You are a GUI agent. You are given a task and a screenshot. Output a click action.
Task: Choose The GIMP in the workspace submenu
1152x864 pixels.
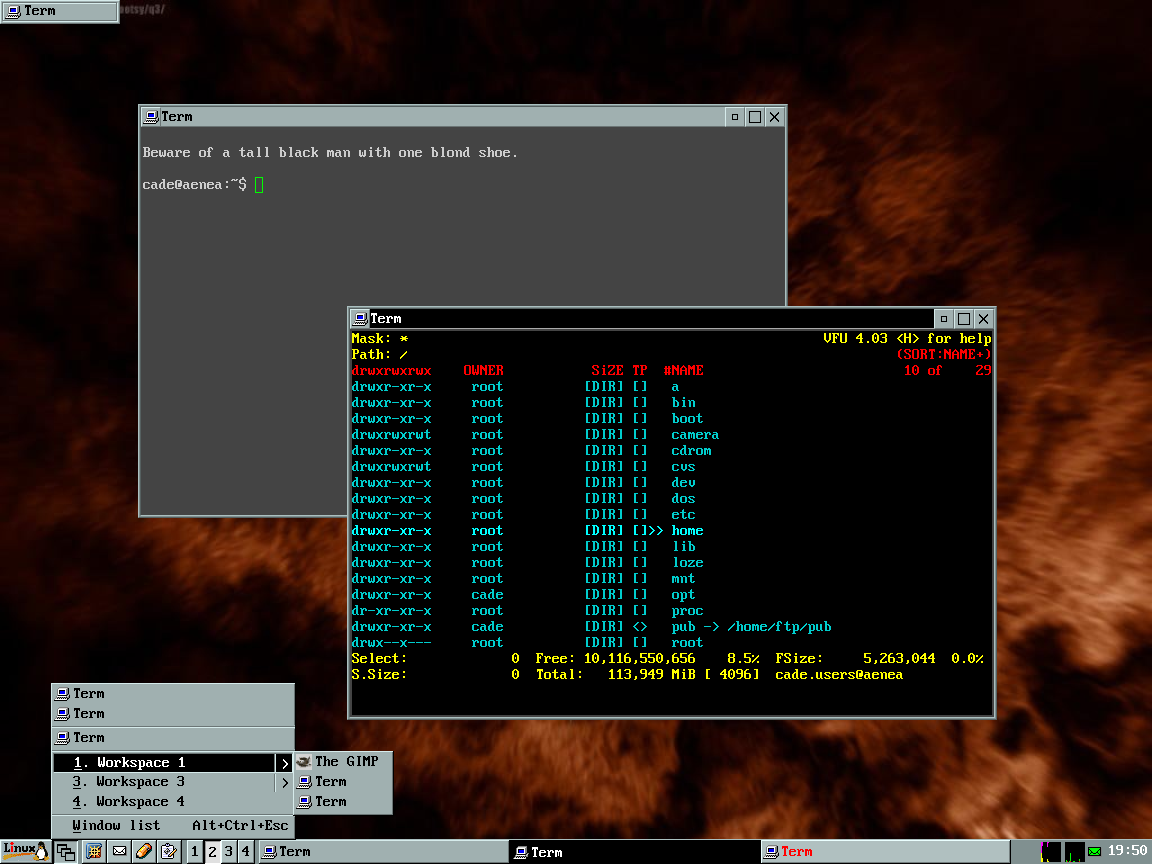pos(343,762)
